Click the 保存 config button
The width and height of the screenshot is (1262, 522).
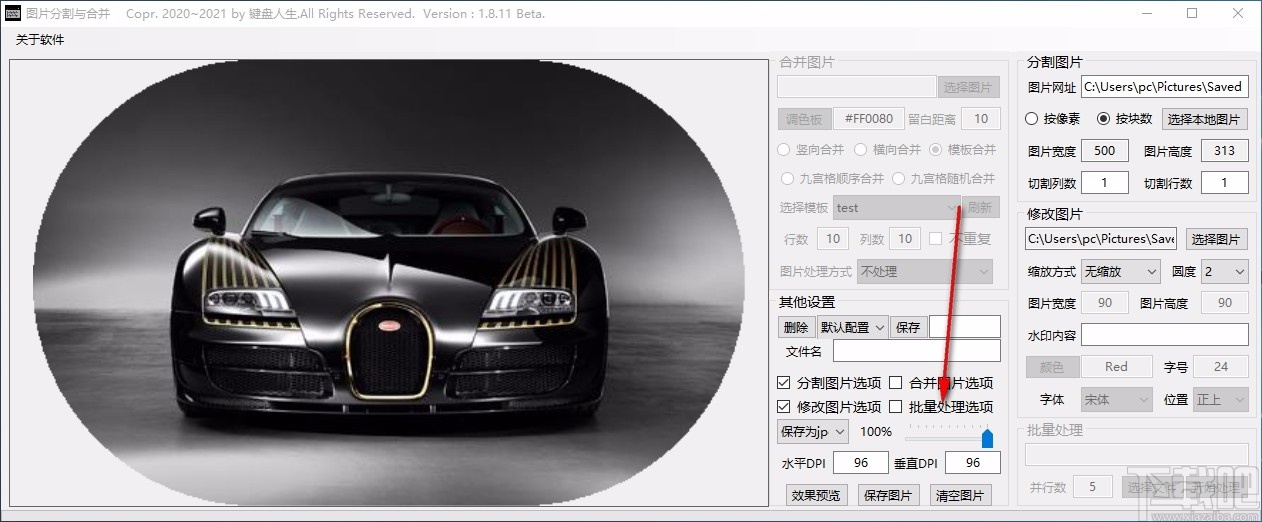[x=908, y=327]
